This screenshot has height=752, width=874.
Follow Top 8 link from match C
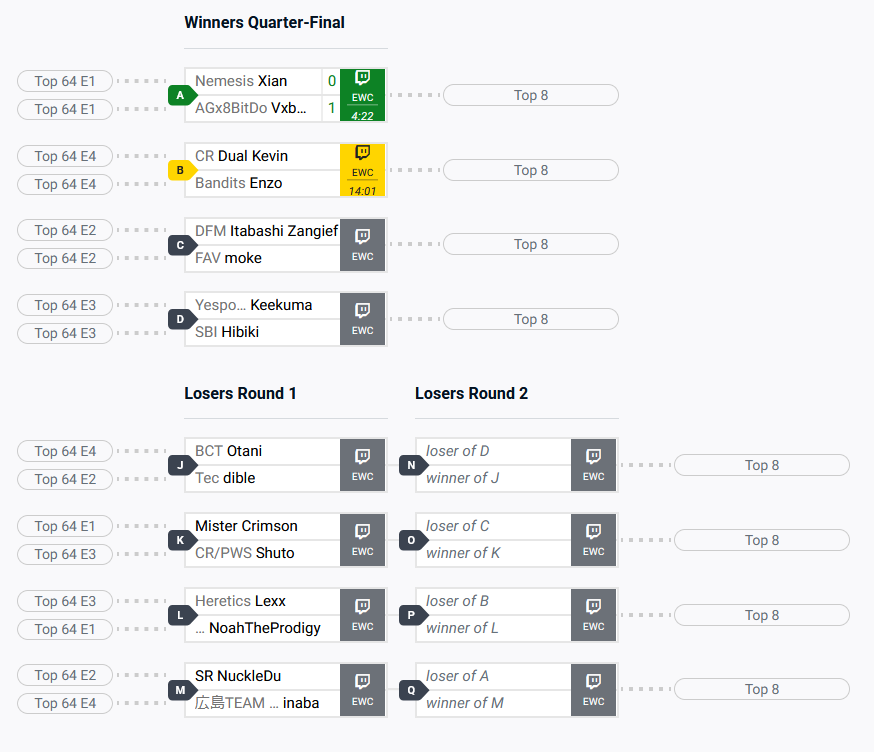tap(531, 244)
